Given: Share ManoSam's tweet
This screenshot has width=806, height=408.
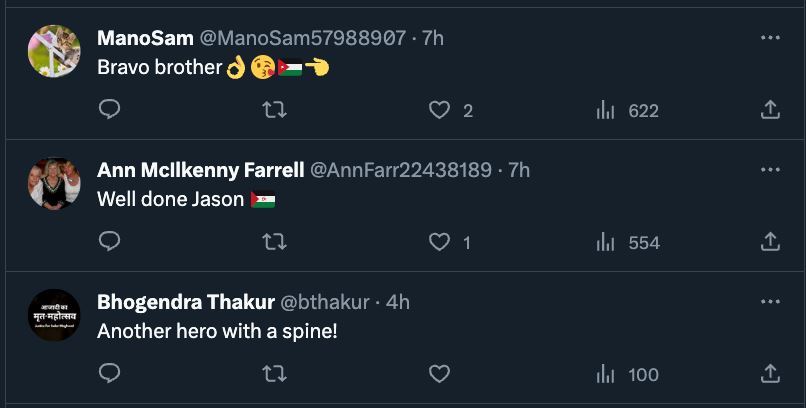Looking at the screenshot, I should point(770,110).
